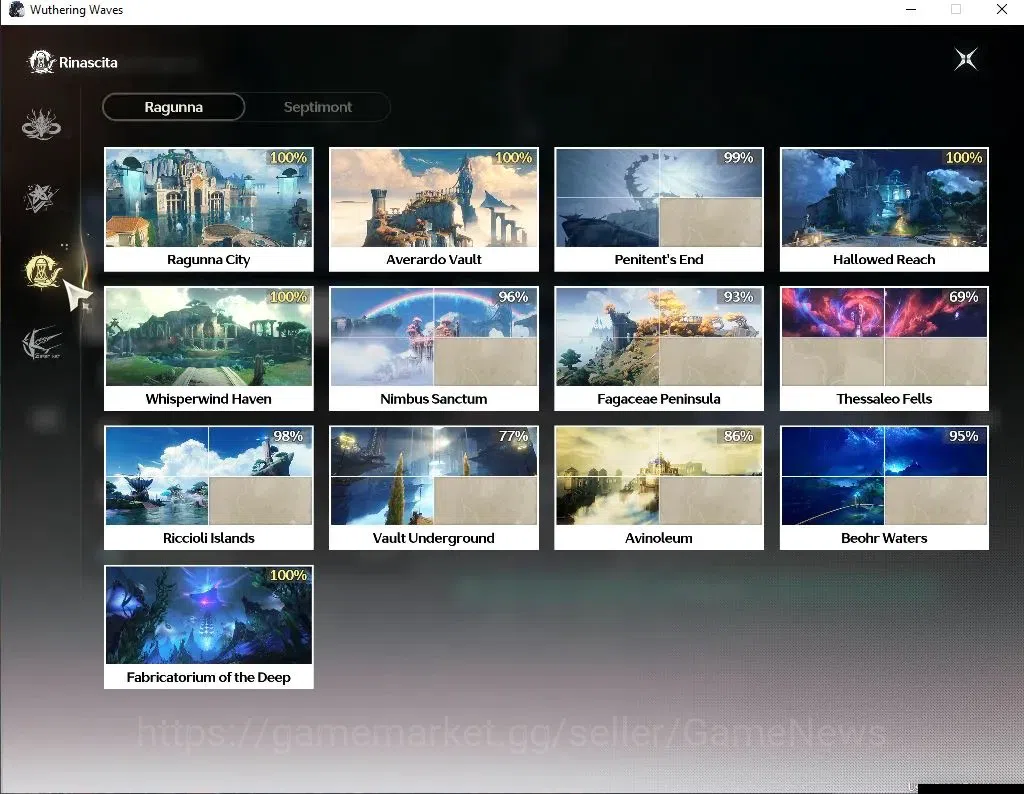
Task: Open the Fagaceae Peninsula area card
Action: 659,349
